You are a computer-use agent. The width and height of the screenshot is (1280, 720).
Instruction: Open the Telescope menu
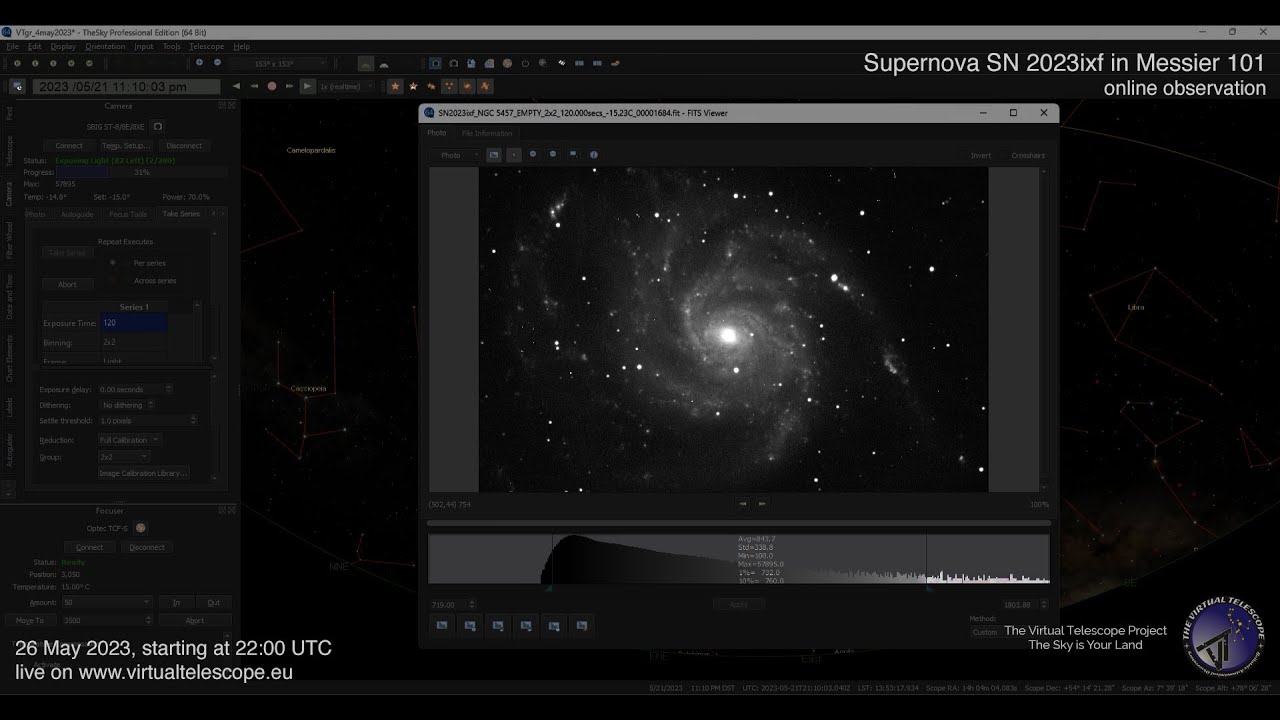(207, 46)
